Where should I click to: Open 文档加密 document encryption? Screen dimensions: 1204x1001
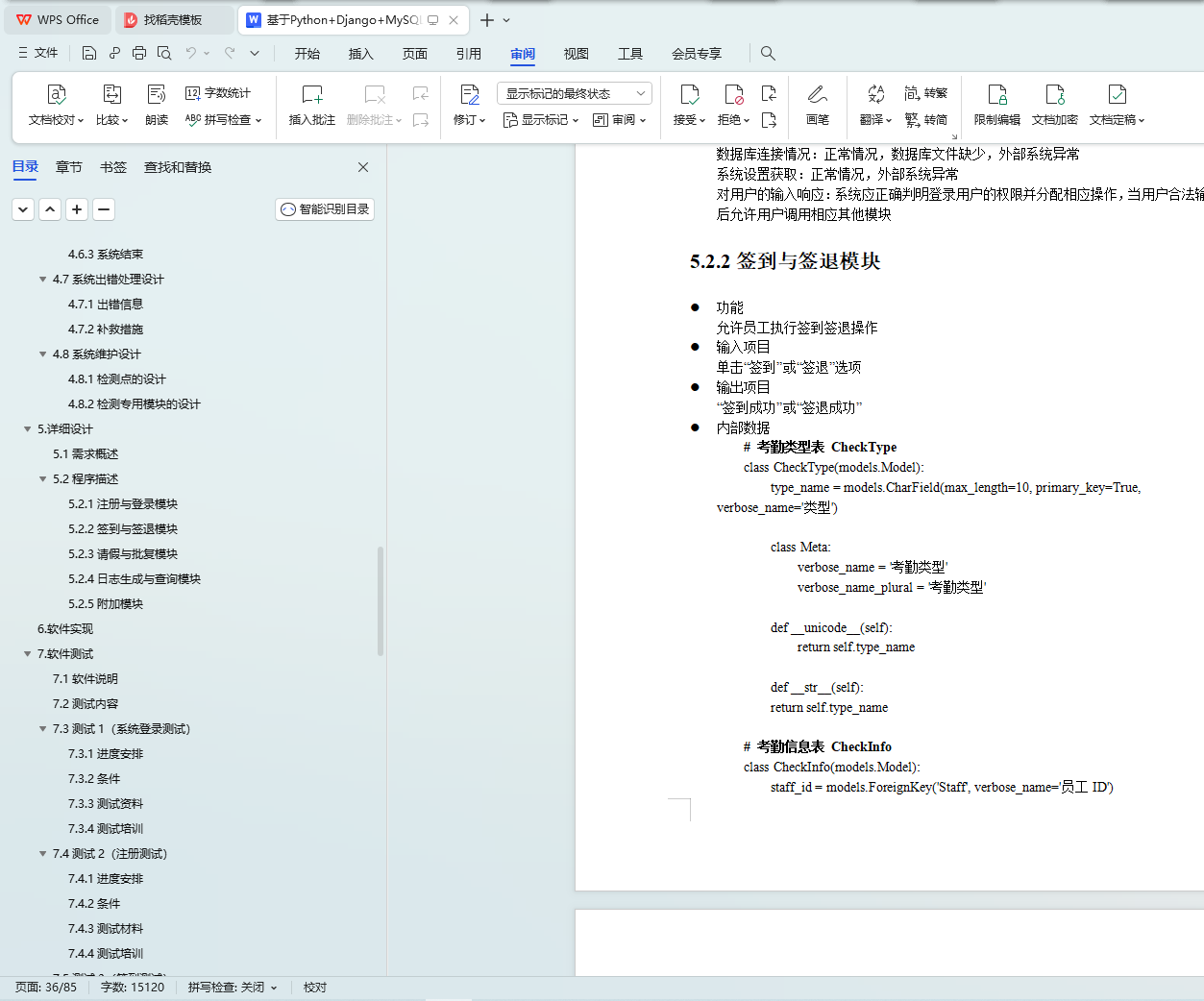[x=1055, y=105]
